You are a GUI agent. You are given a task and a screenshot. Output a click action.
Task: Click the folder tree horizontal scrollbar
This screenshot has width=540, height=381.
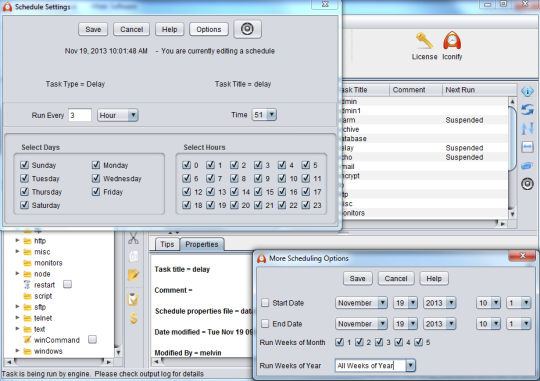coord(60,362)
